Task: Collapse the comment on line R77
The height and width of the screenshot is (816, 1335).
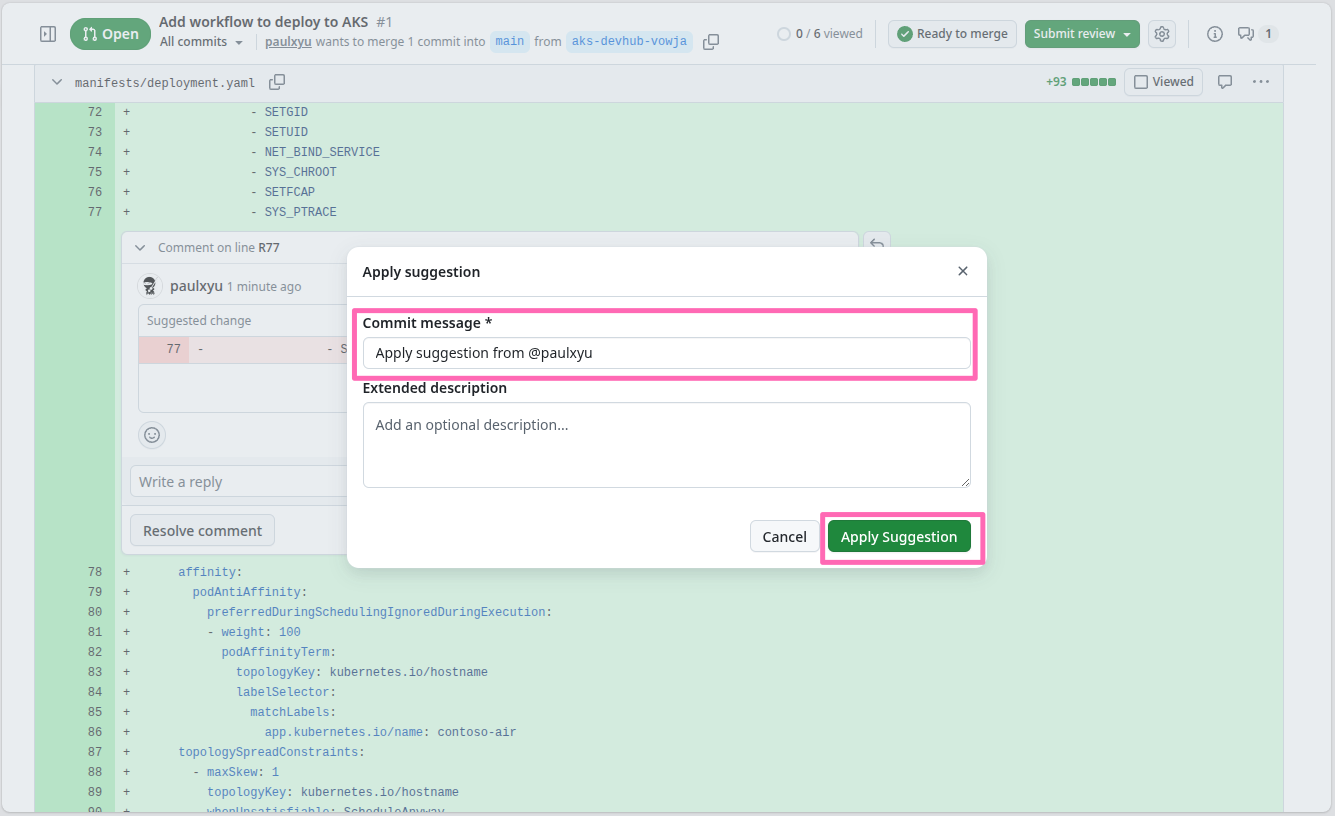Action: (x=140, y=247)
